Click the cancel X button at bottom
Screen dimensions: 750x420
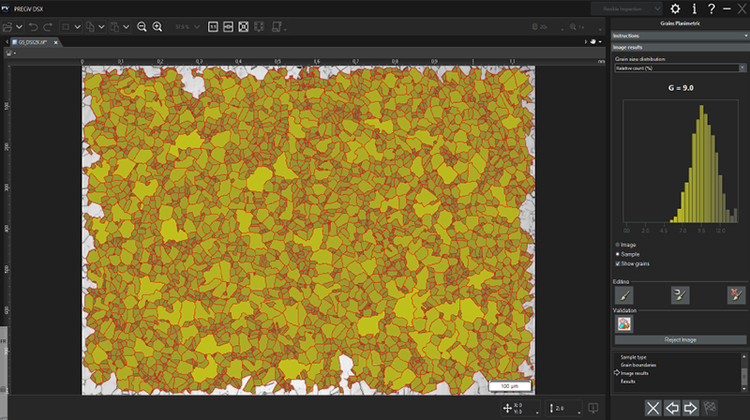click(652, 408)
